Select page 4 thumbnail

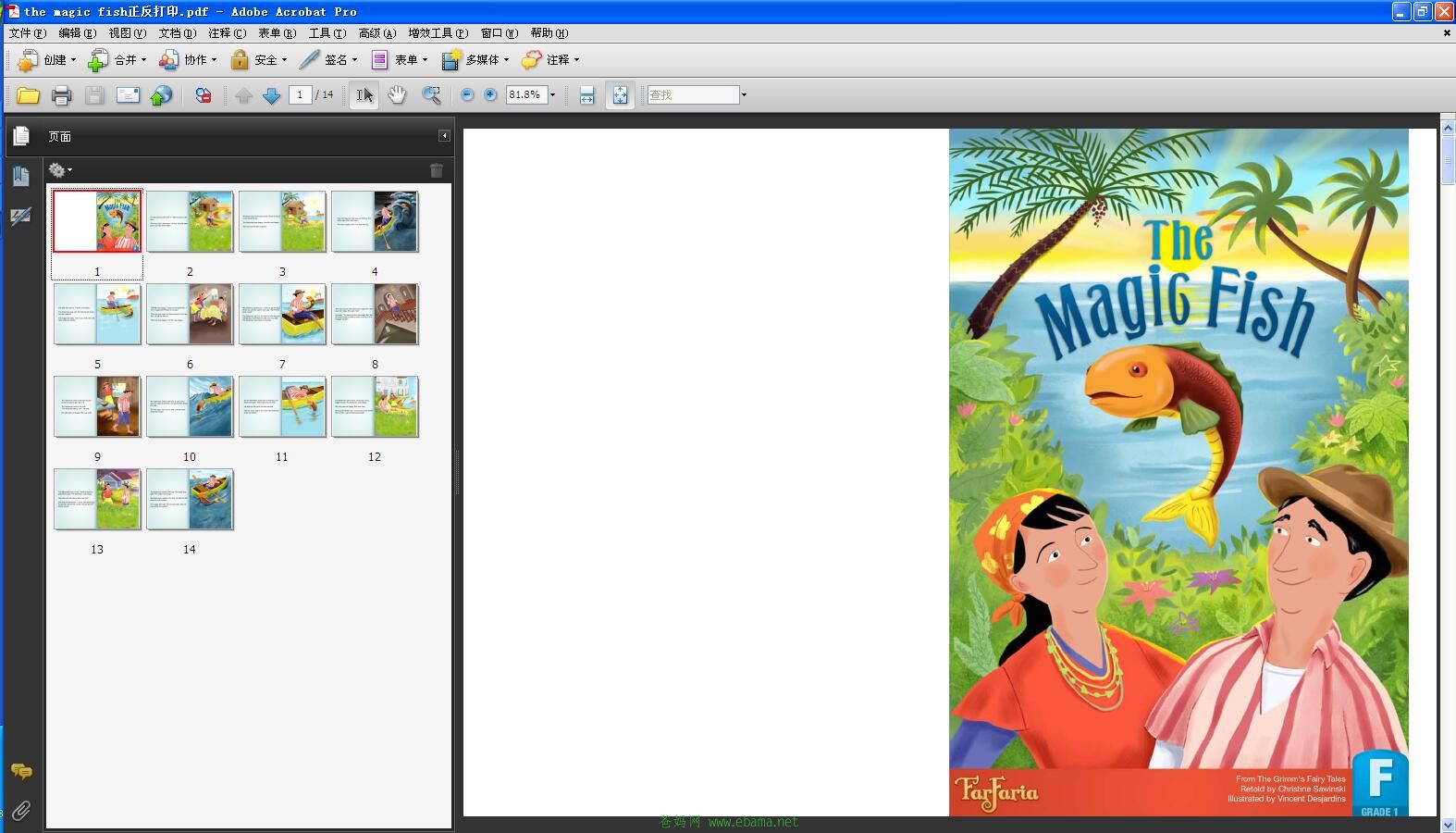click(375, 221)
